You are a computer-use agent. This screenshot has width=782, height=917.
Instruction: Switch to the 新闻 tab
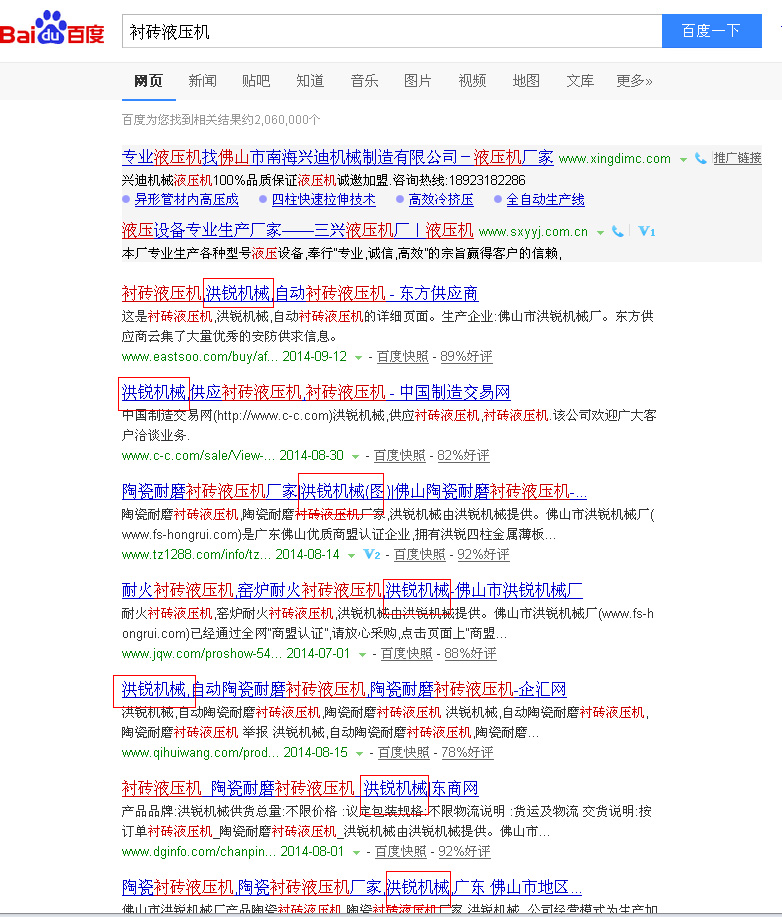click(202, 81)
